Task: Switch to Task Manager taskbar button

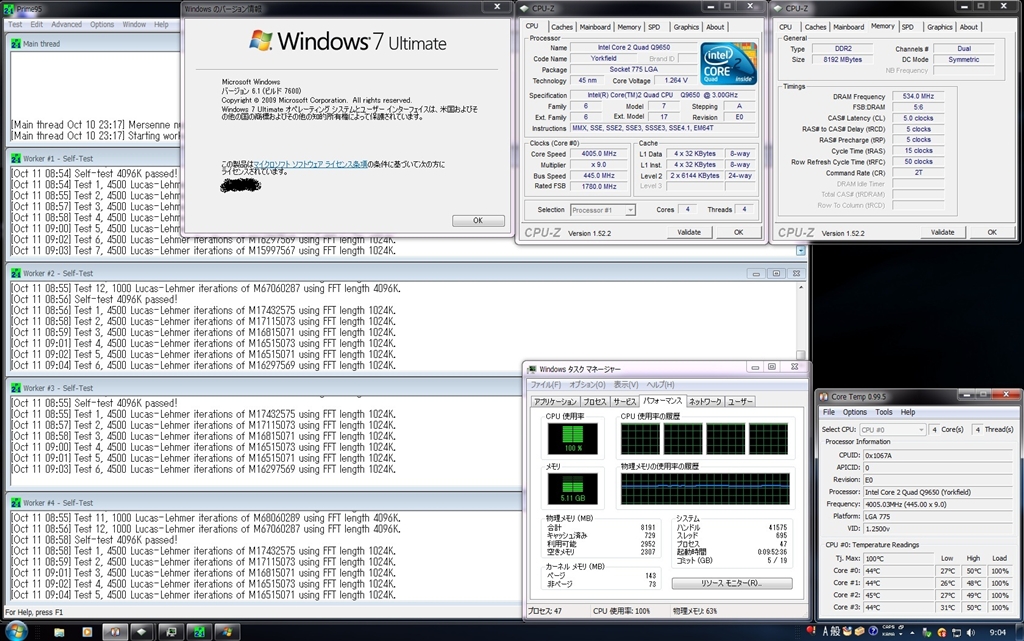Action: [171, 632]
